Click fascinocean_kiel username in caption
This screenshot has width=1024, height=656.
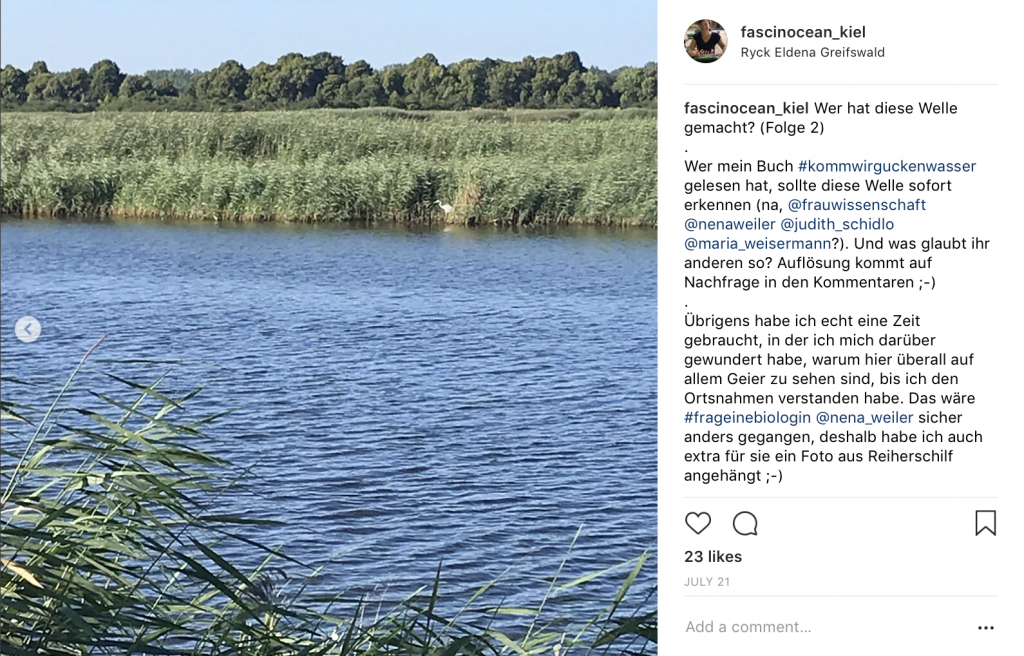pos(746,108)
